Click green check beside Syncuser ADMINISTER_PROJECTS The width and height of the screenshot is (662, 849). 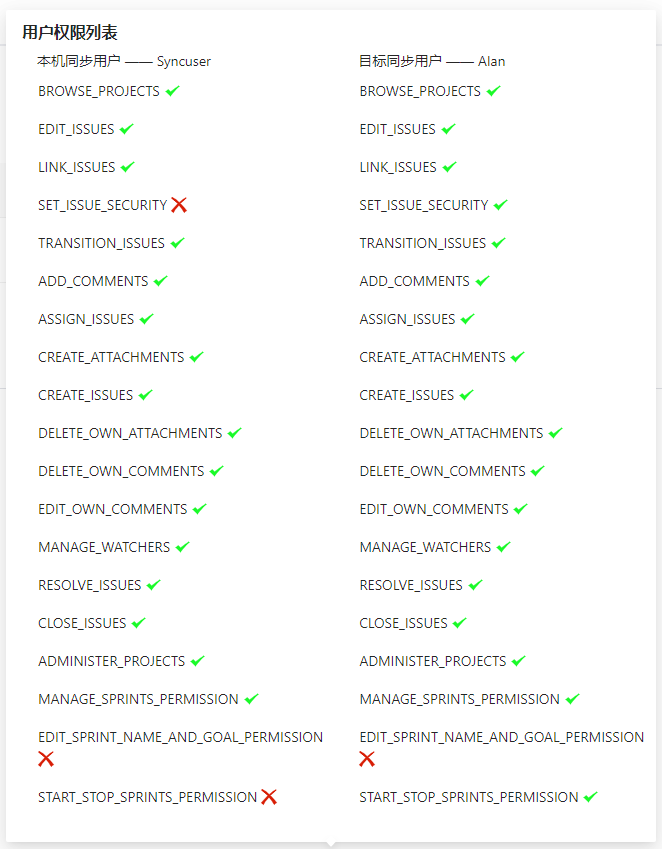point(197,661)
